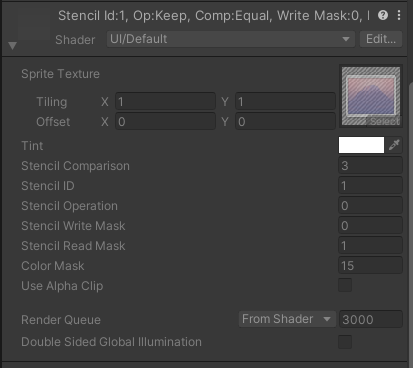Collapse material properties with foldout triangle
413x368 pixels.
point(12,46)
